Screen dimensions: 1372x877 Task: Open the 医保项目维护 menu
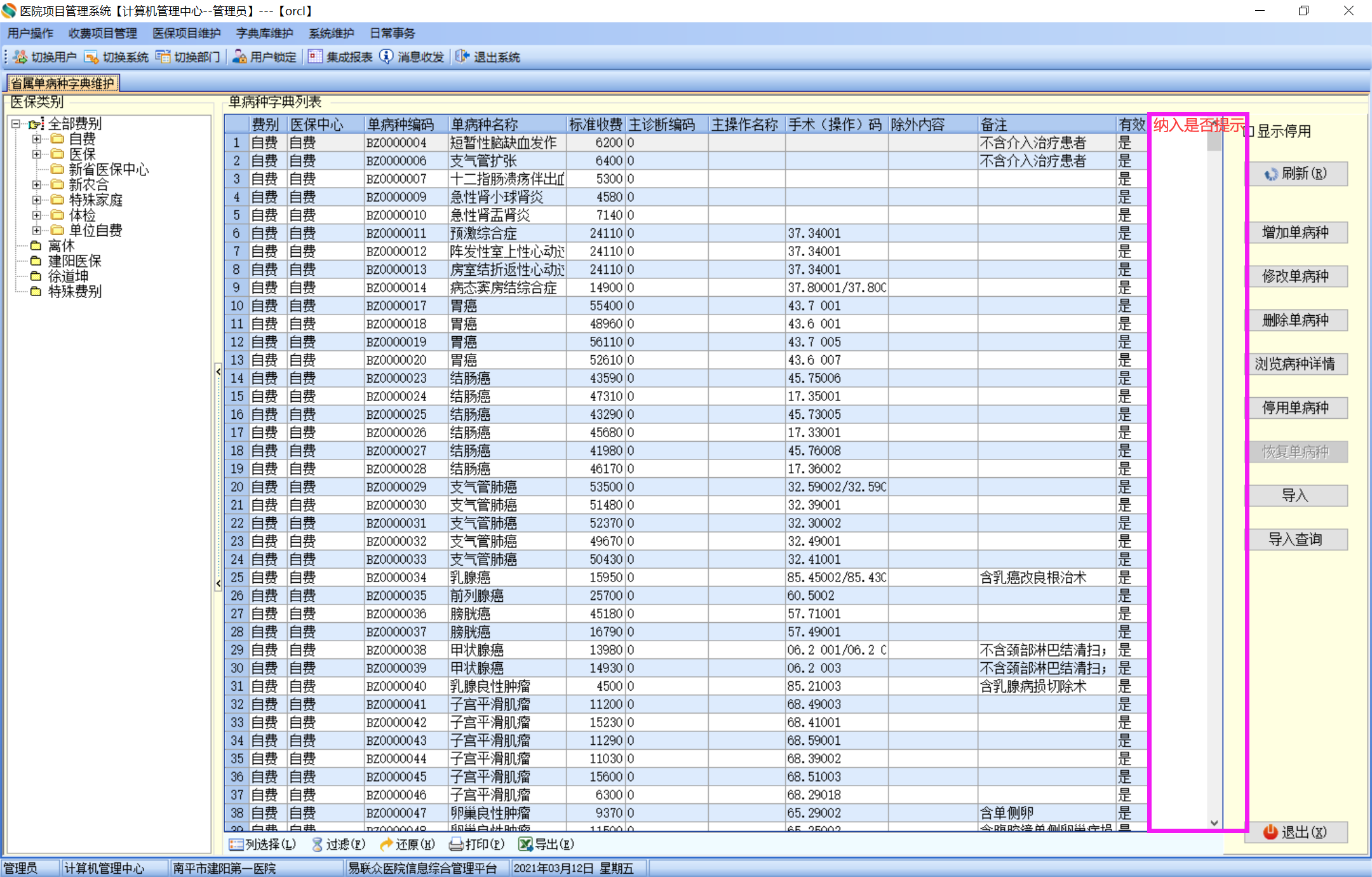pyautogui.click(x=186, y=33)
